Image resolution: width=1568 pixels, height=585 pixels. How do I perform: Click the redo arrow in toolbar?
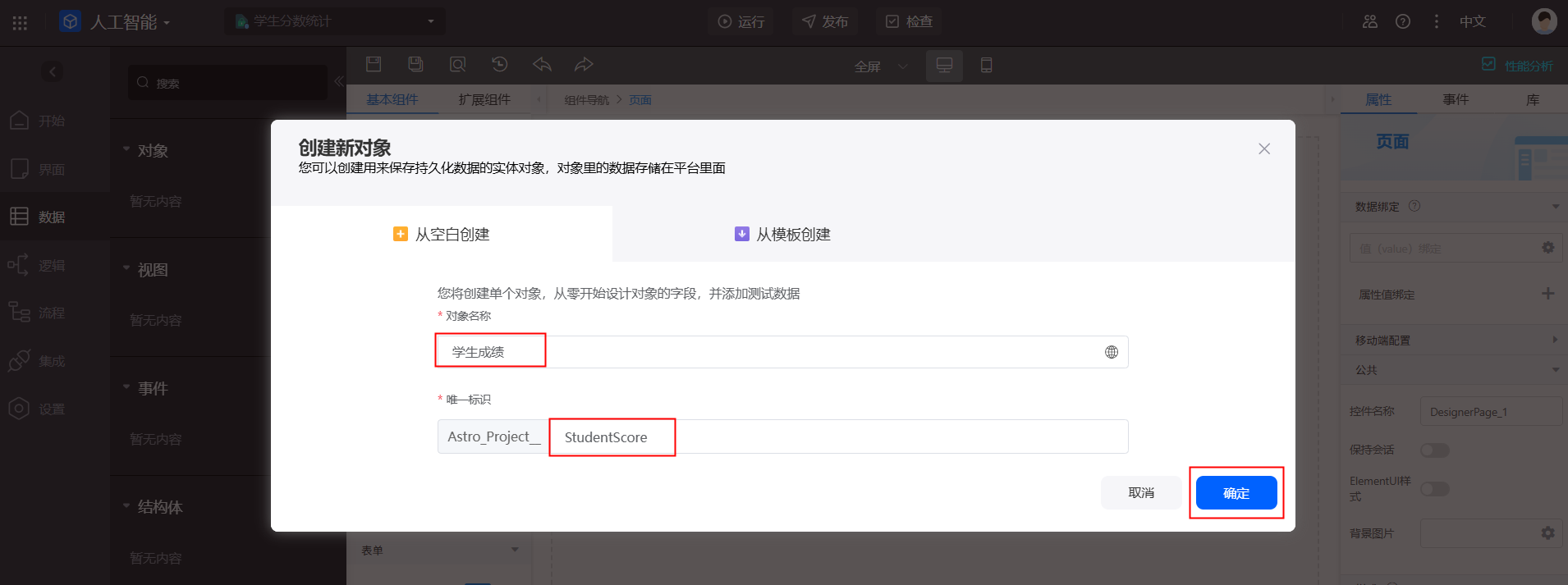(583, 64)
